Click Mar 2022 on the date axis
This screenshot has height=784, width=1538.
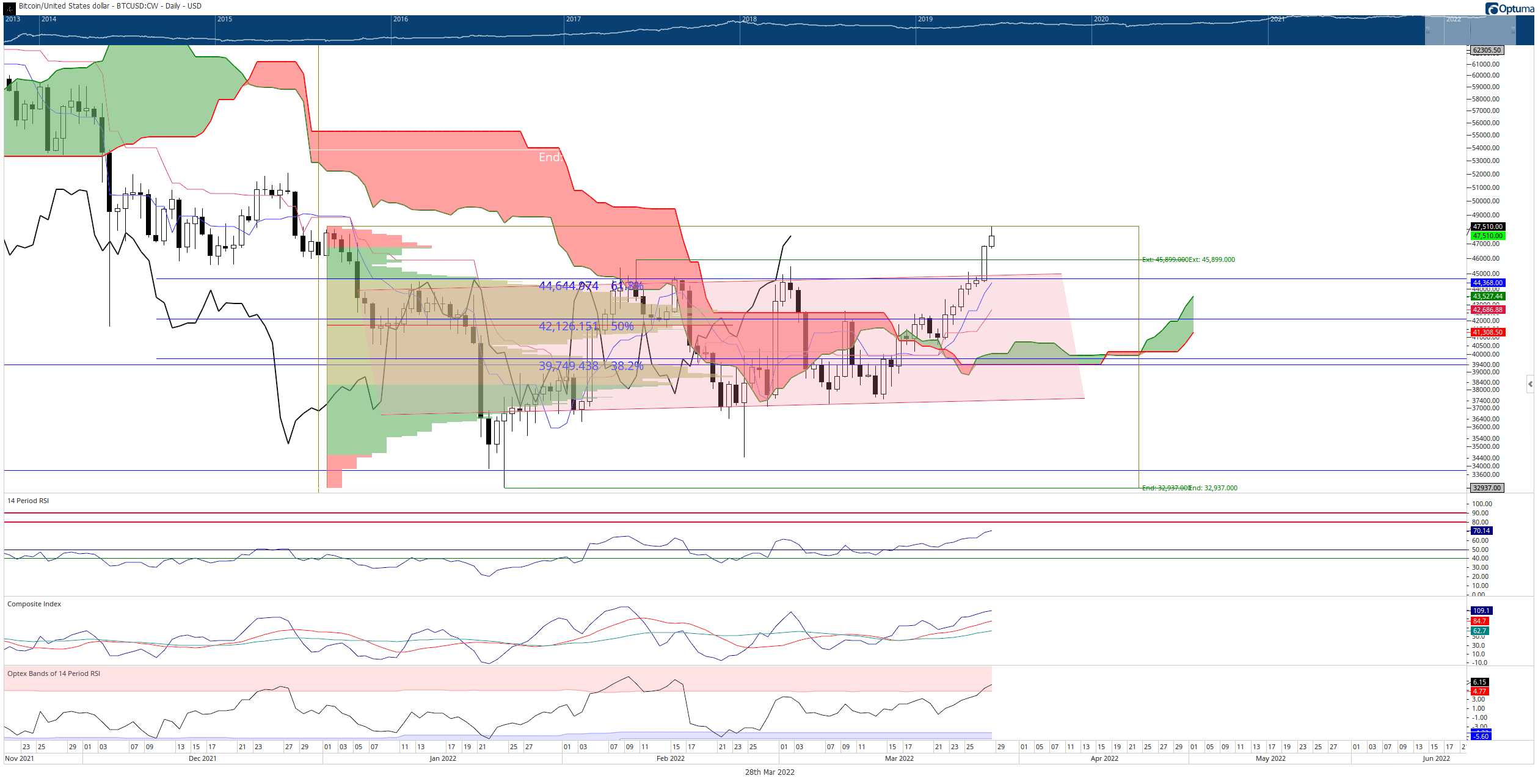[x=899, y=758]
